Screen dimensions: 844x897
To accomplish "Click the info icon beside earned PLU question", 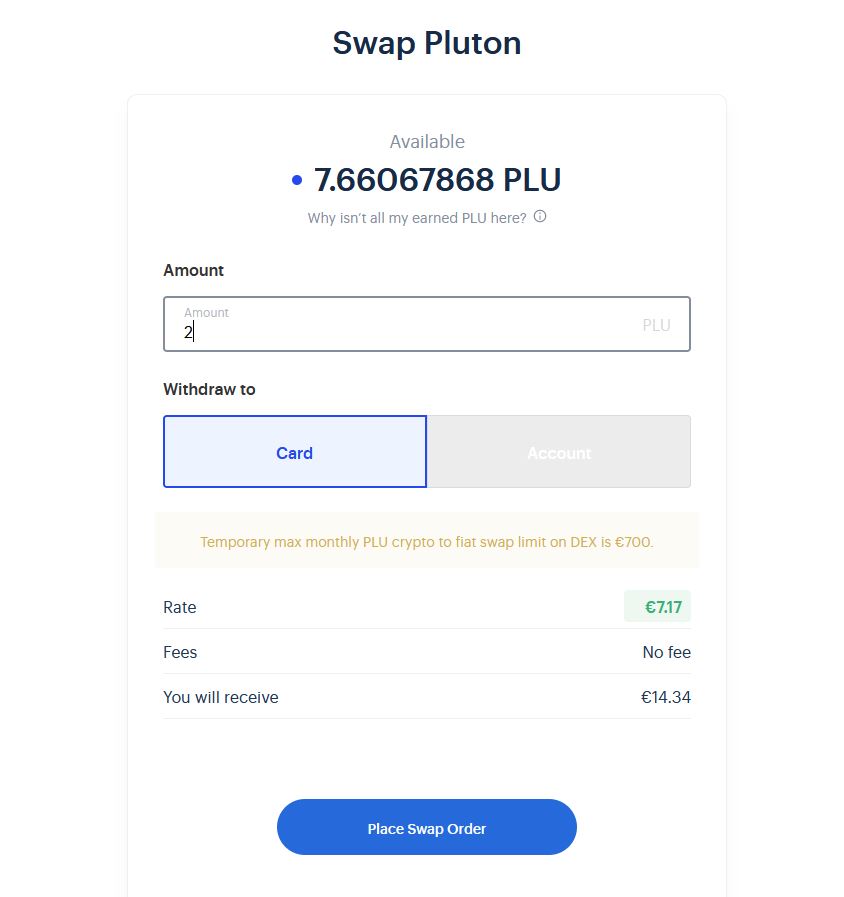I will [x=540, y=217].
